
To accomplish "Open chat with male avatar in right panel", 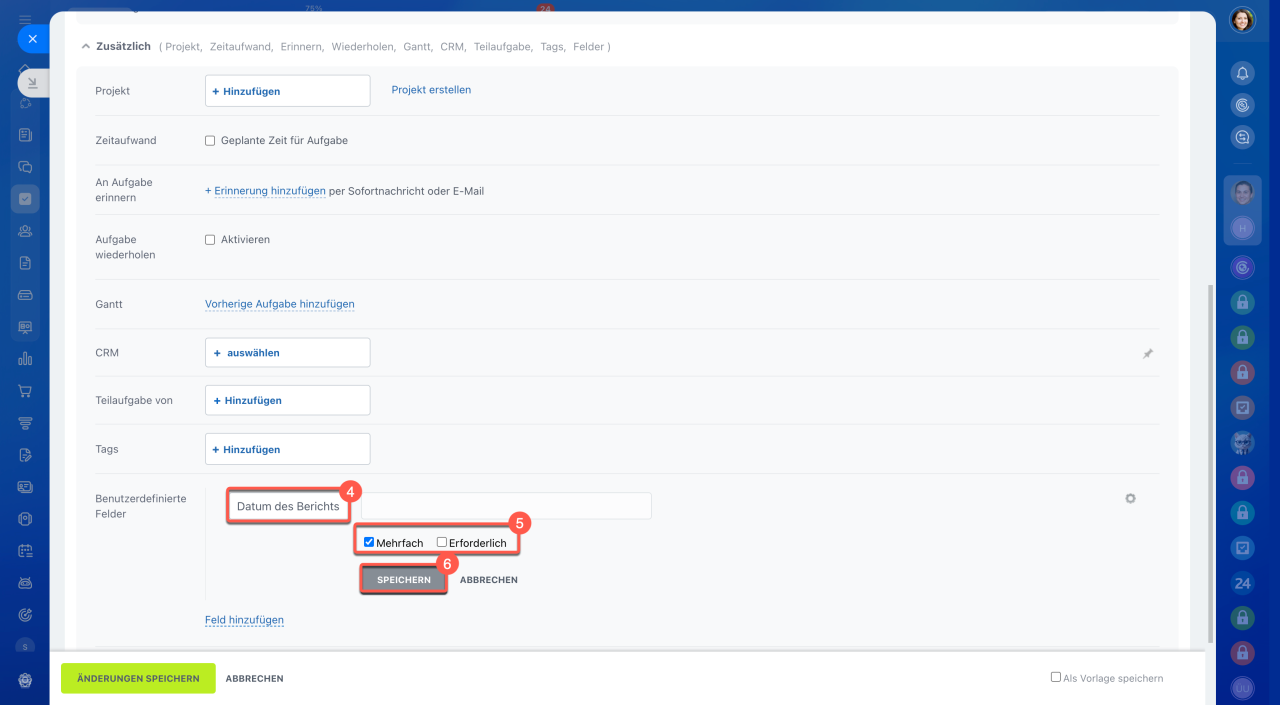I will point(1242,193).
